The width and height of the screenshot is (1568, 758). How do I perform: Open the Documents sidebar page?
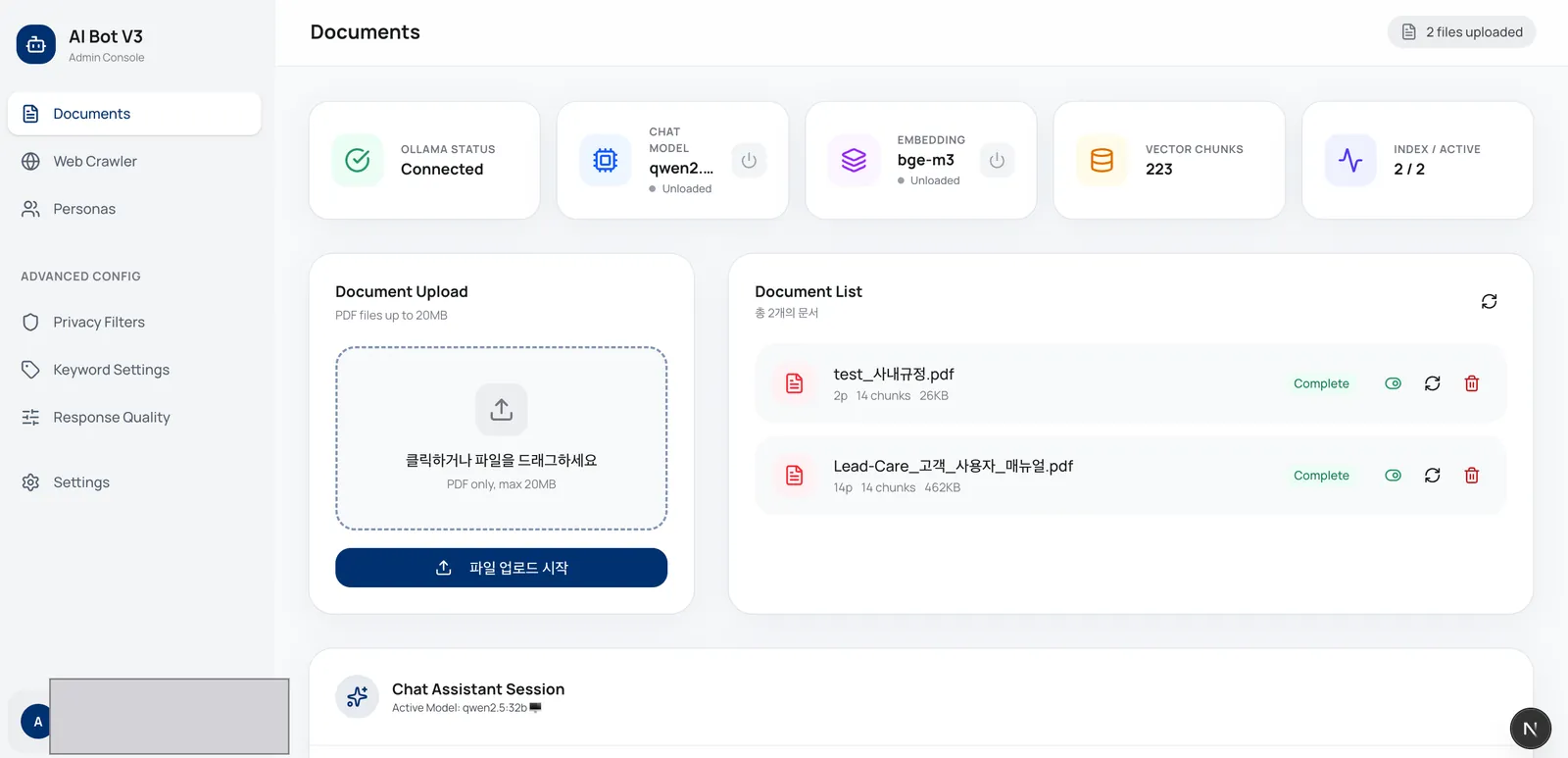click(134, 114)
